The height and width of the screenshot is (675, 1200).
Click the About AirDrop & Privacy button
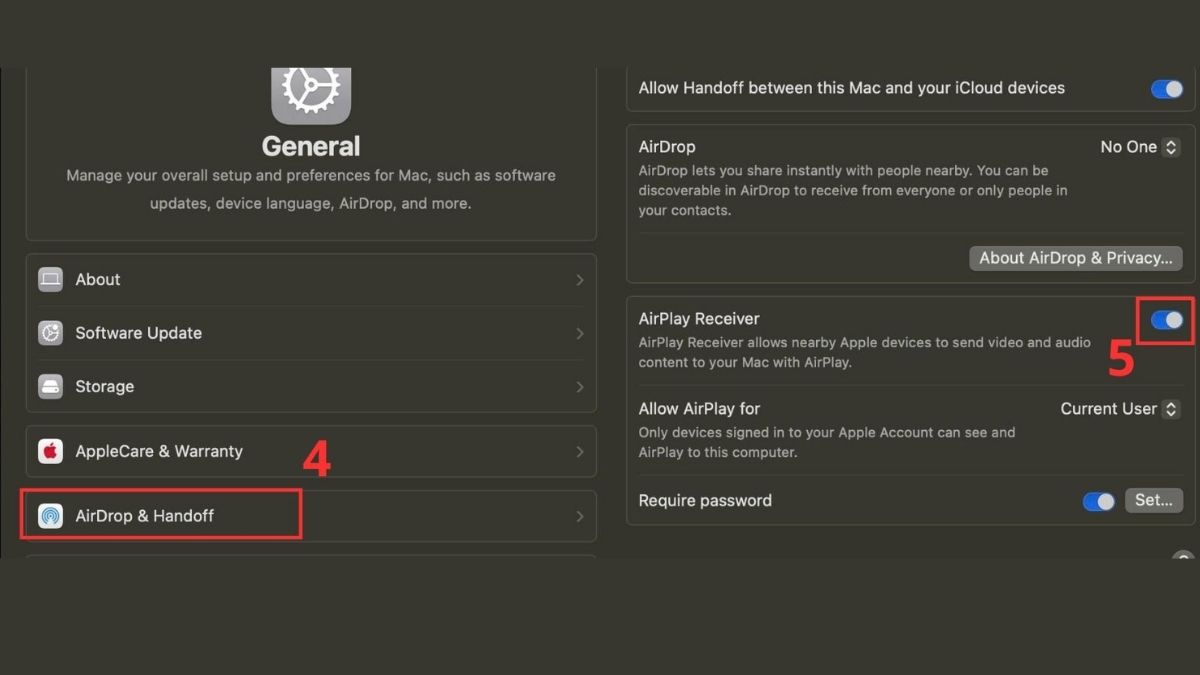(x=1075, y=258)
